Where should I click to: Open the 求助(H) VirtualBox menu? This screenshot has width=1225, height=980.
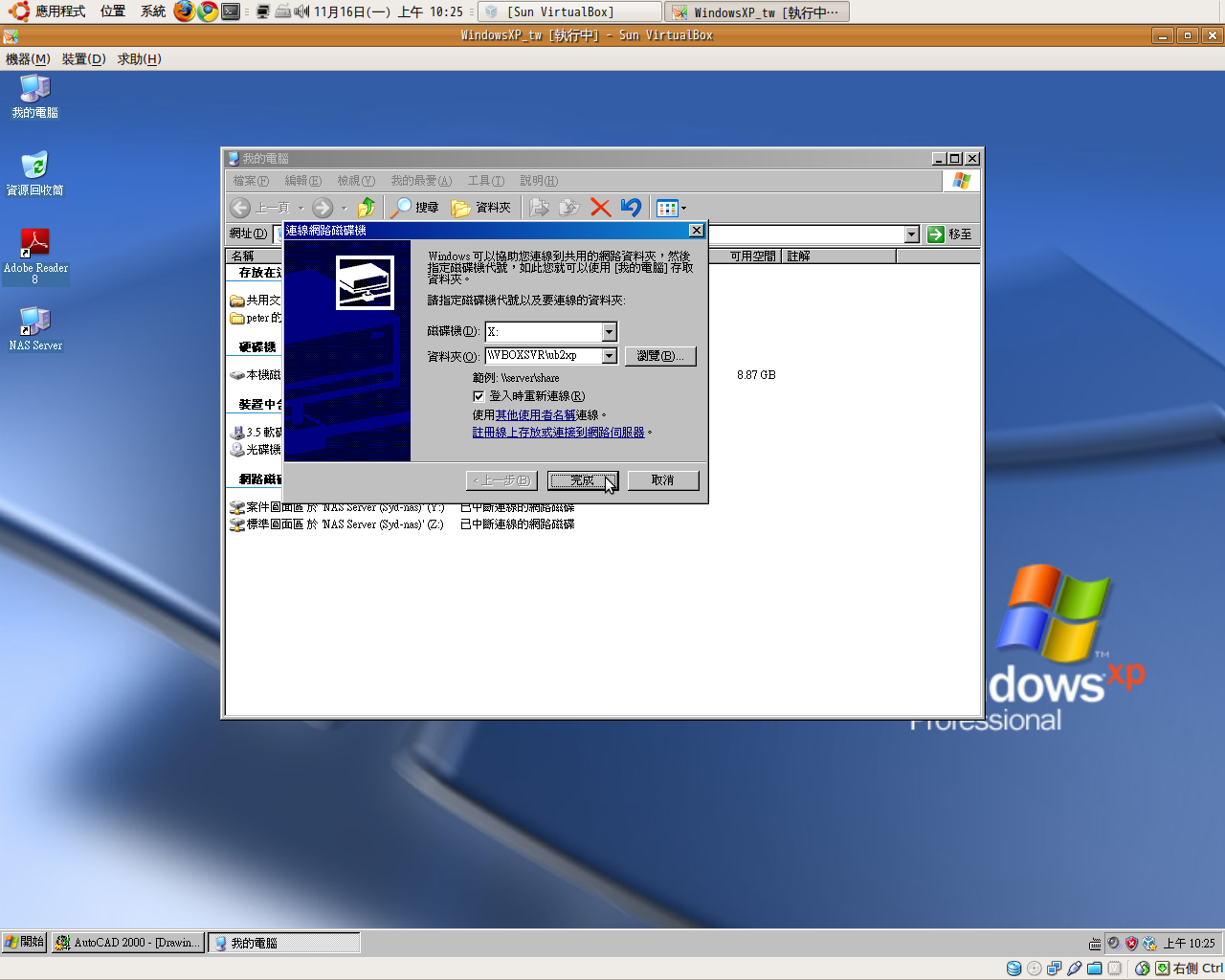[140, 58]
